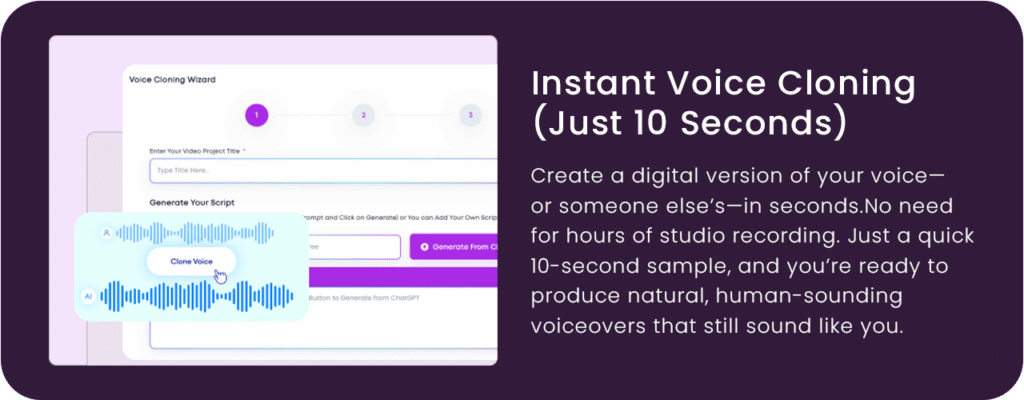Click the plus icon in Generate From button

(x=424, y=247)
